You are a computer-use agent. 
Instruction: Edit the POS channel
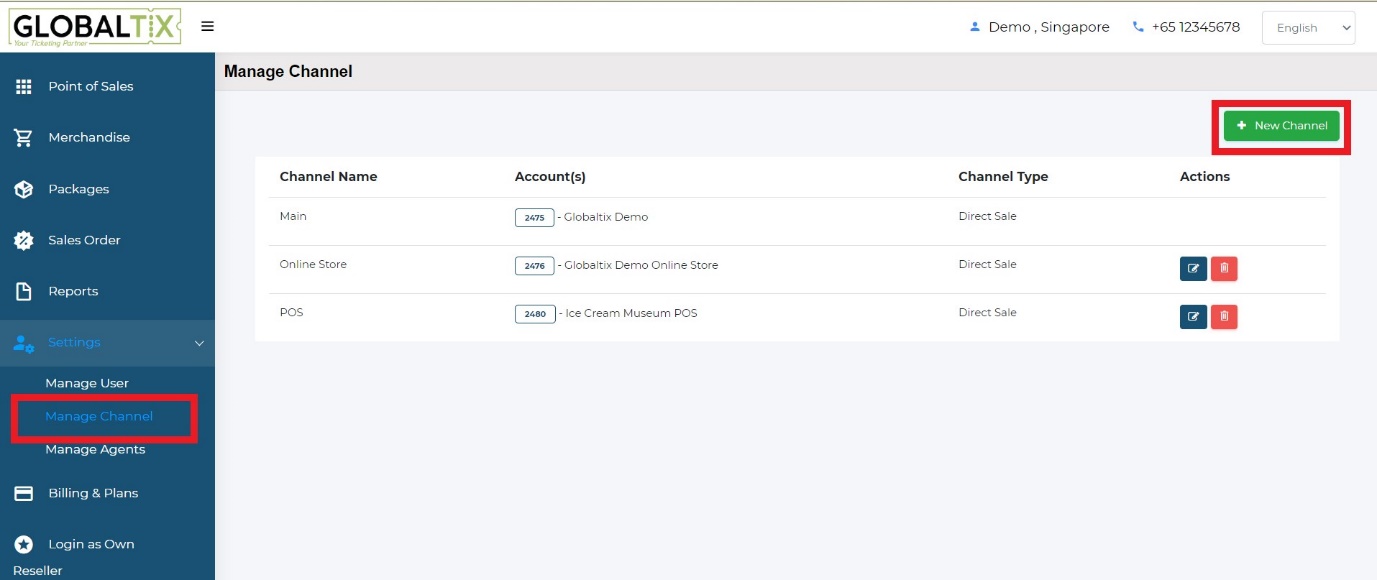point(1193,317)
